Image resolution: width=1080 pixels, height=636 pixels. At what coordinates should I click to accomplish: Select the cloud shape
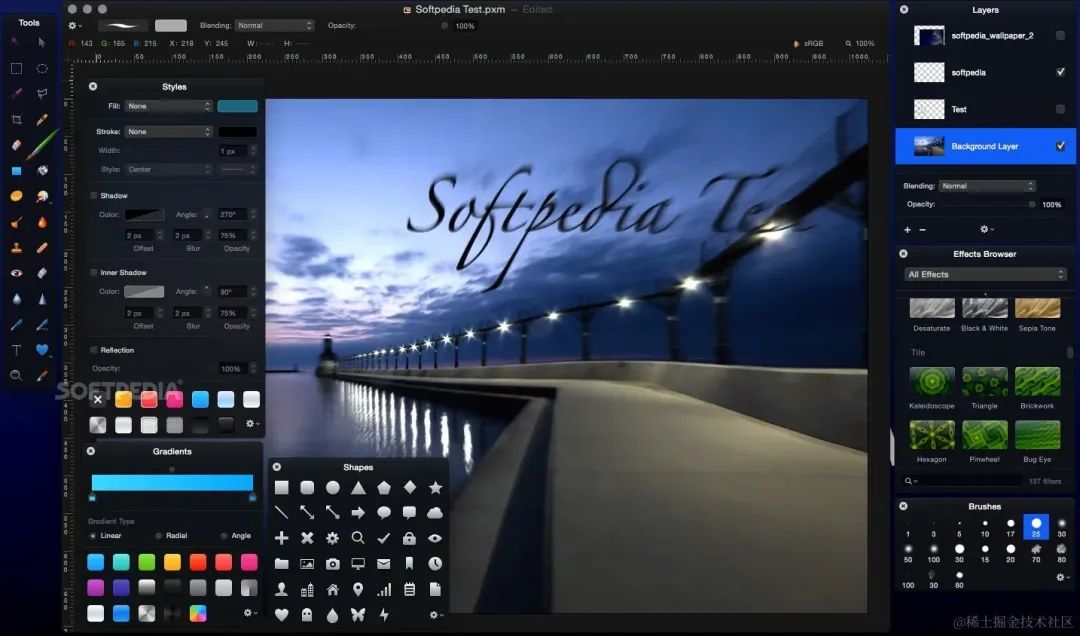pos(435,513)
